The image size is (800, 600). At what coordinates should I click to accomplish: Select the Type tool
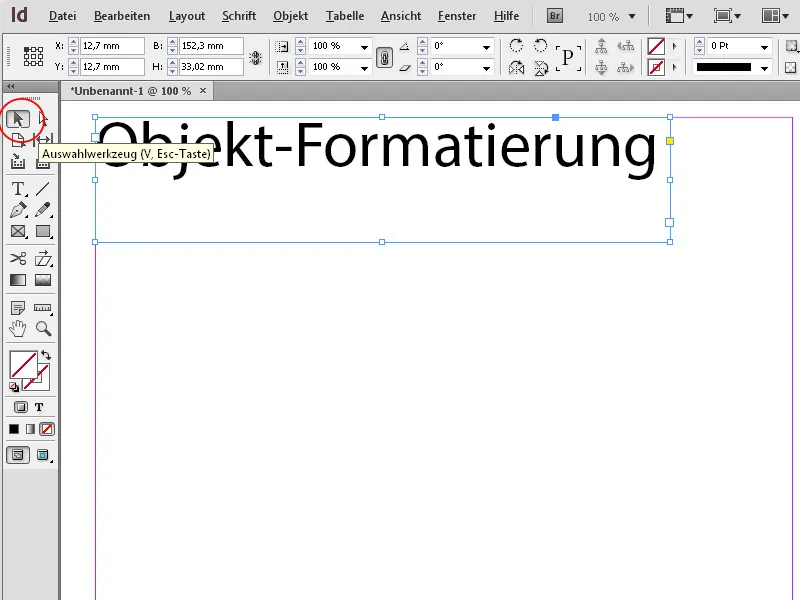point(18,189)
